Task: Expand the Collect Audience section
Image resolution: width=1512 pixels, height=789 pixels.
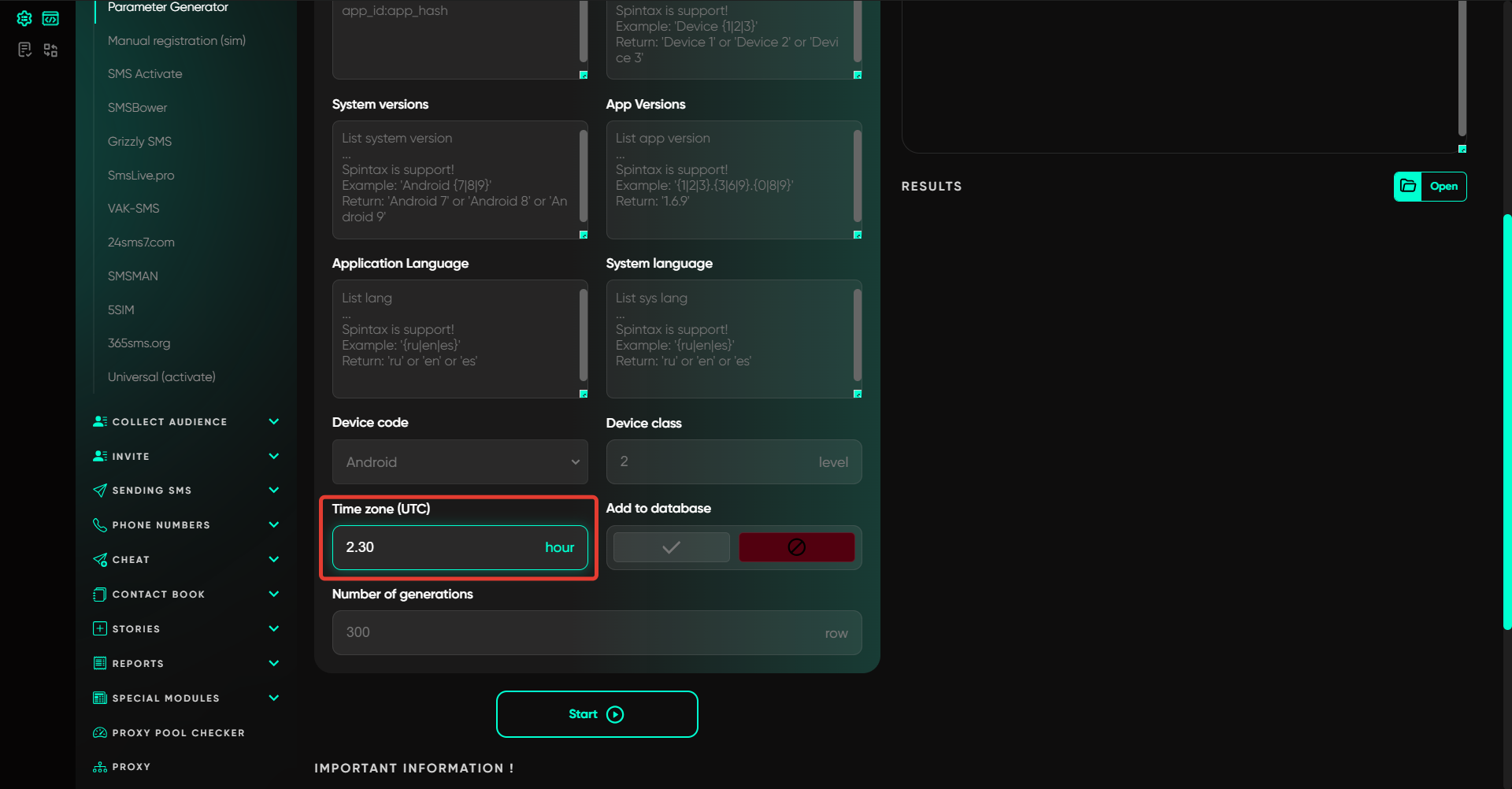Action: (273, 422)
